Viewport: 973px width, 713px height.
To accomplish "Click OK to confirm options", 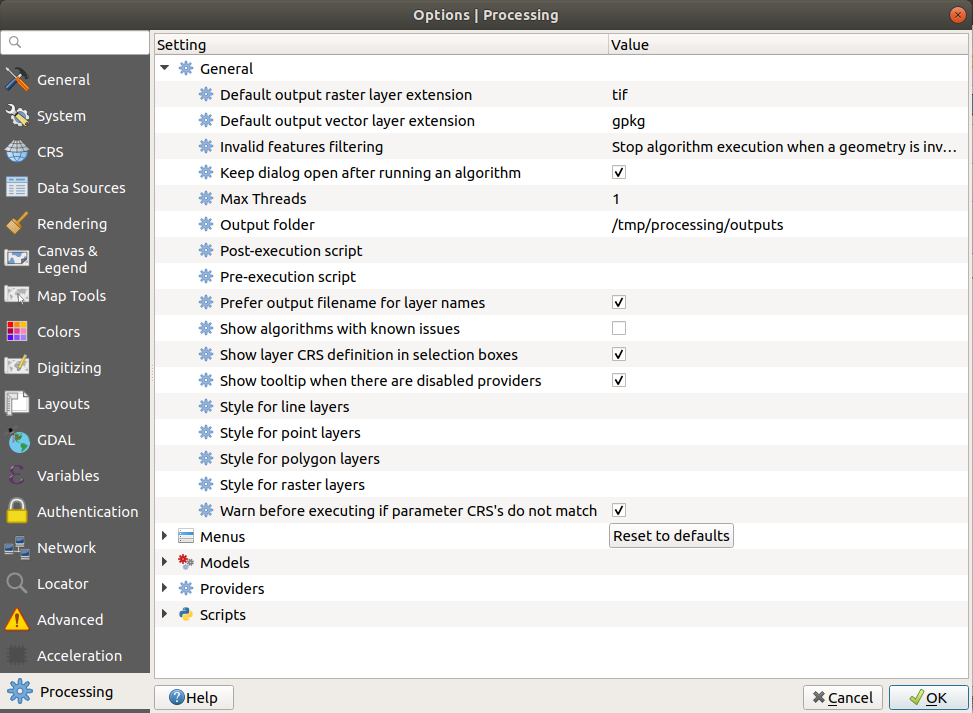I will [x=928, y=698].
